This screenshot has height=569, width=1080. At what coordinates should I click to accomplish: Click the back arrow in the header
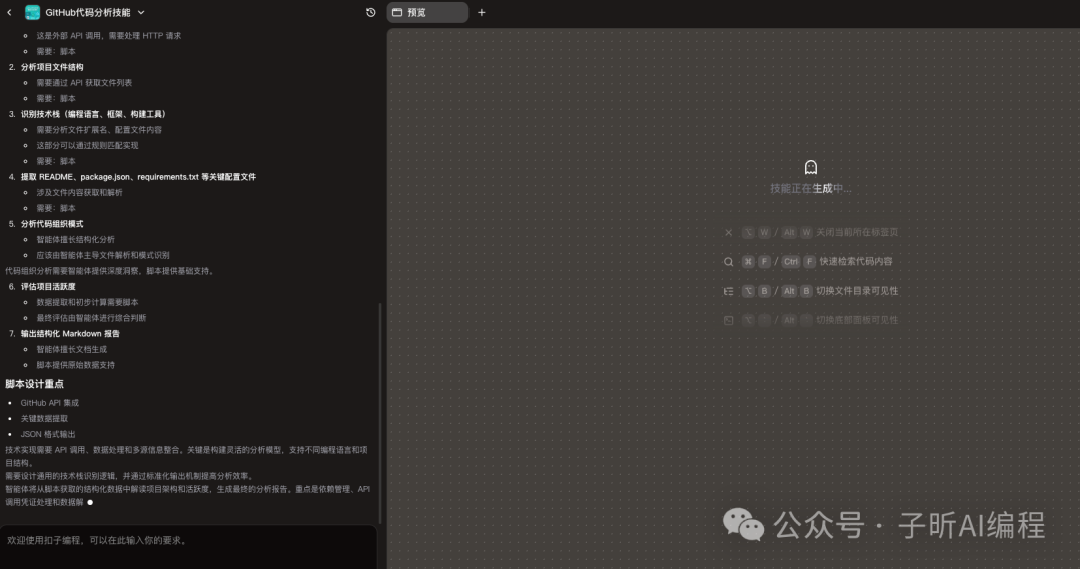coord(9,12)
